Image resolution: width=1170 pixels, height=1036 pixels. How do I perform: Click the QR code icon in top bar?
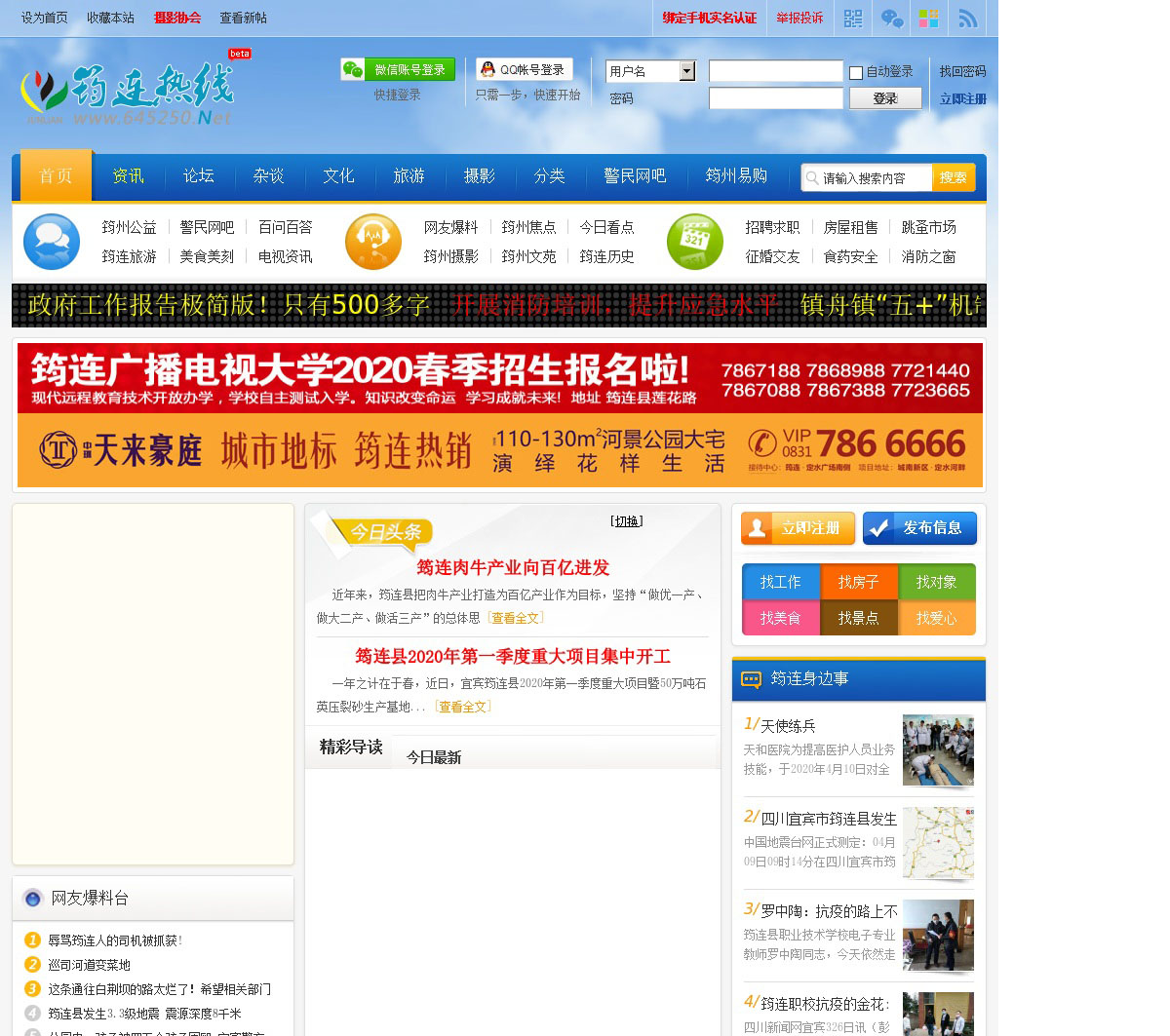[853, 19]
